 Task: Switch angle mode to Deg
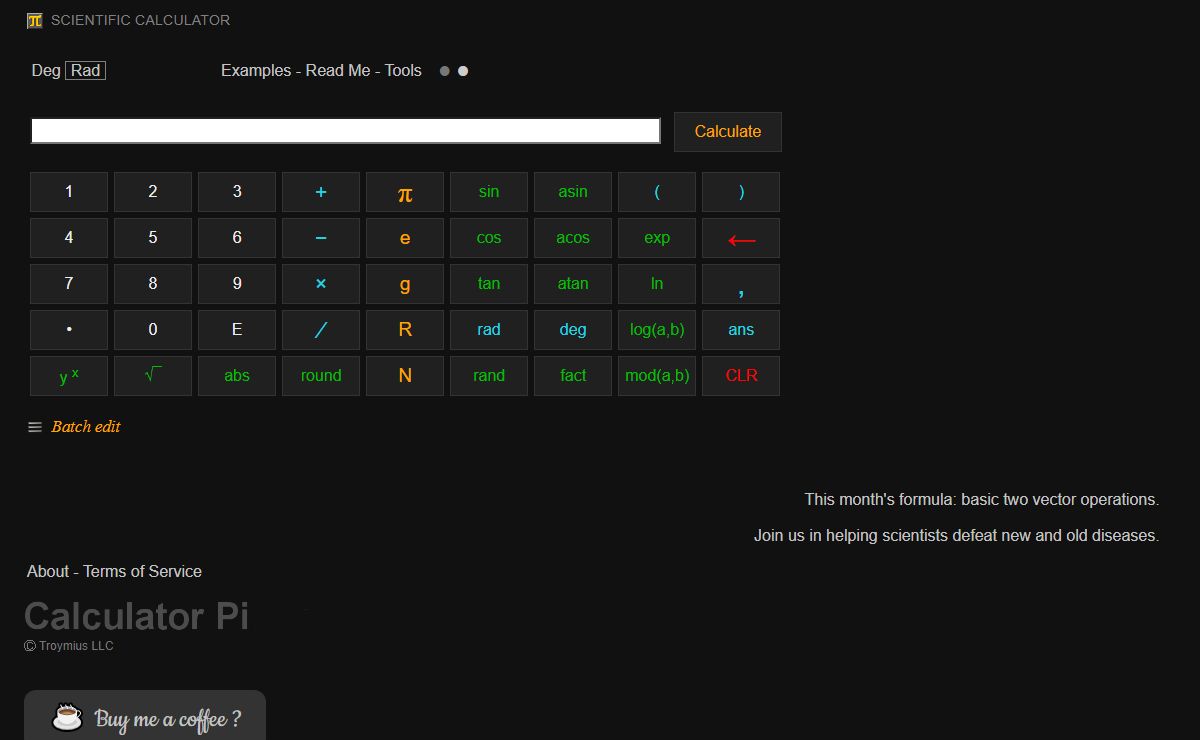coord(46,71)
